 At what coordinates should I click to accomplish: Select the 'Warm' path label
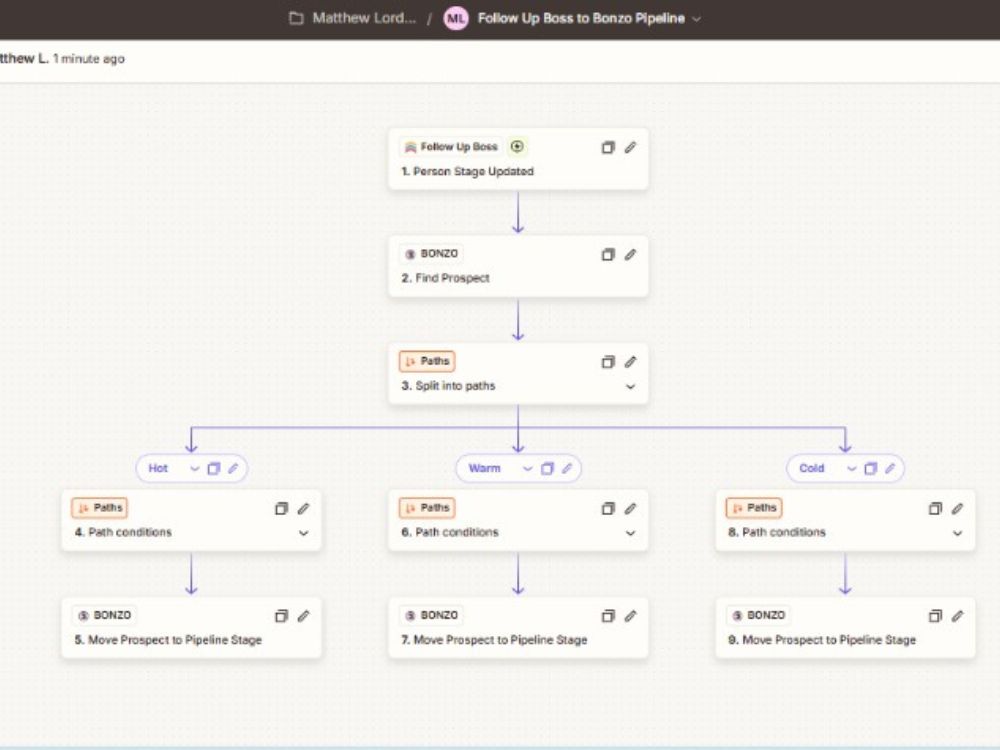pos(485,469)
